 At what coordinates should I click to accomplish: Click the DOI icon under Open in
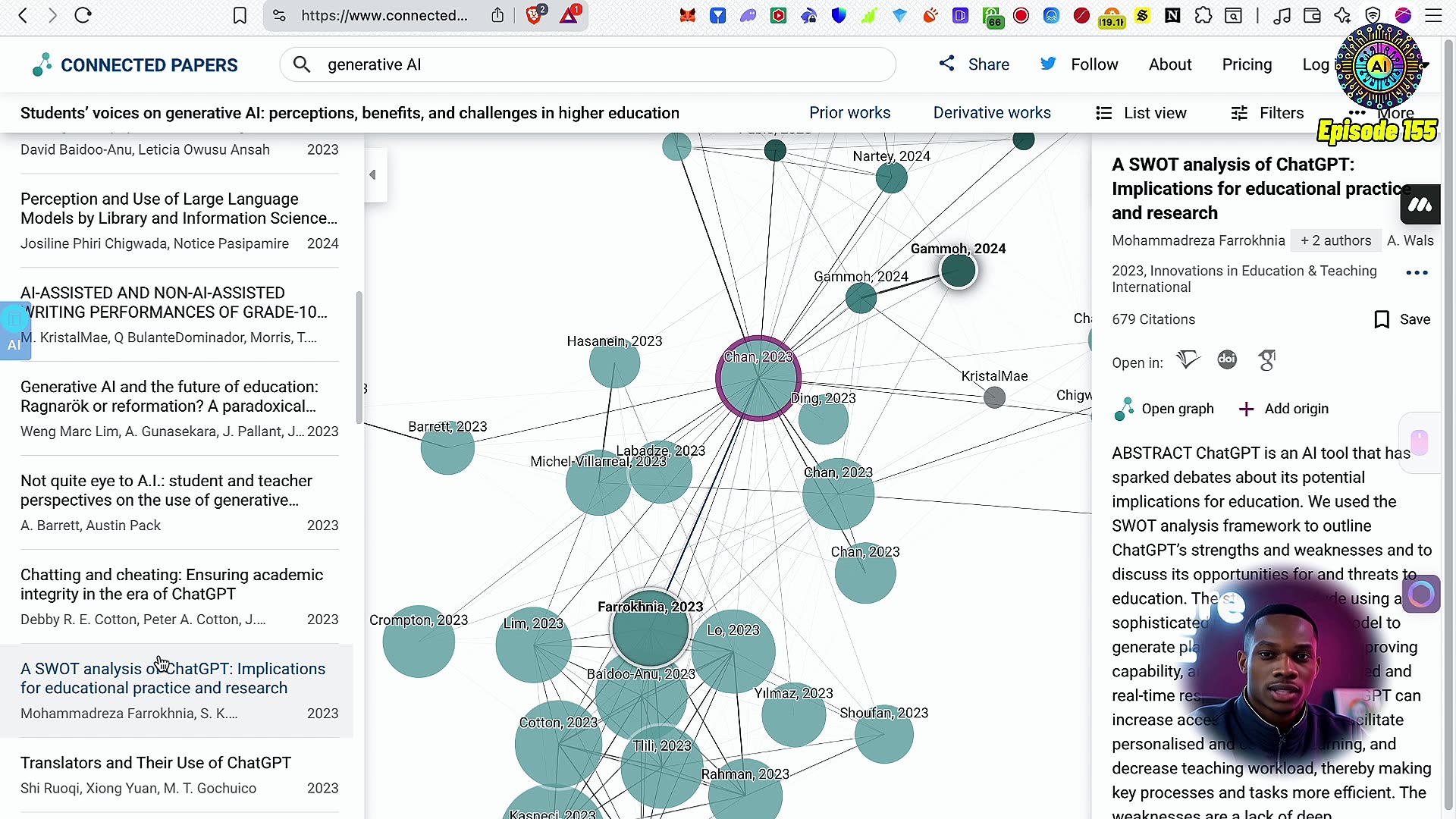click(x=1227, y=359)
